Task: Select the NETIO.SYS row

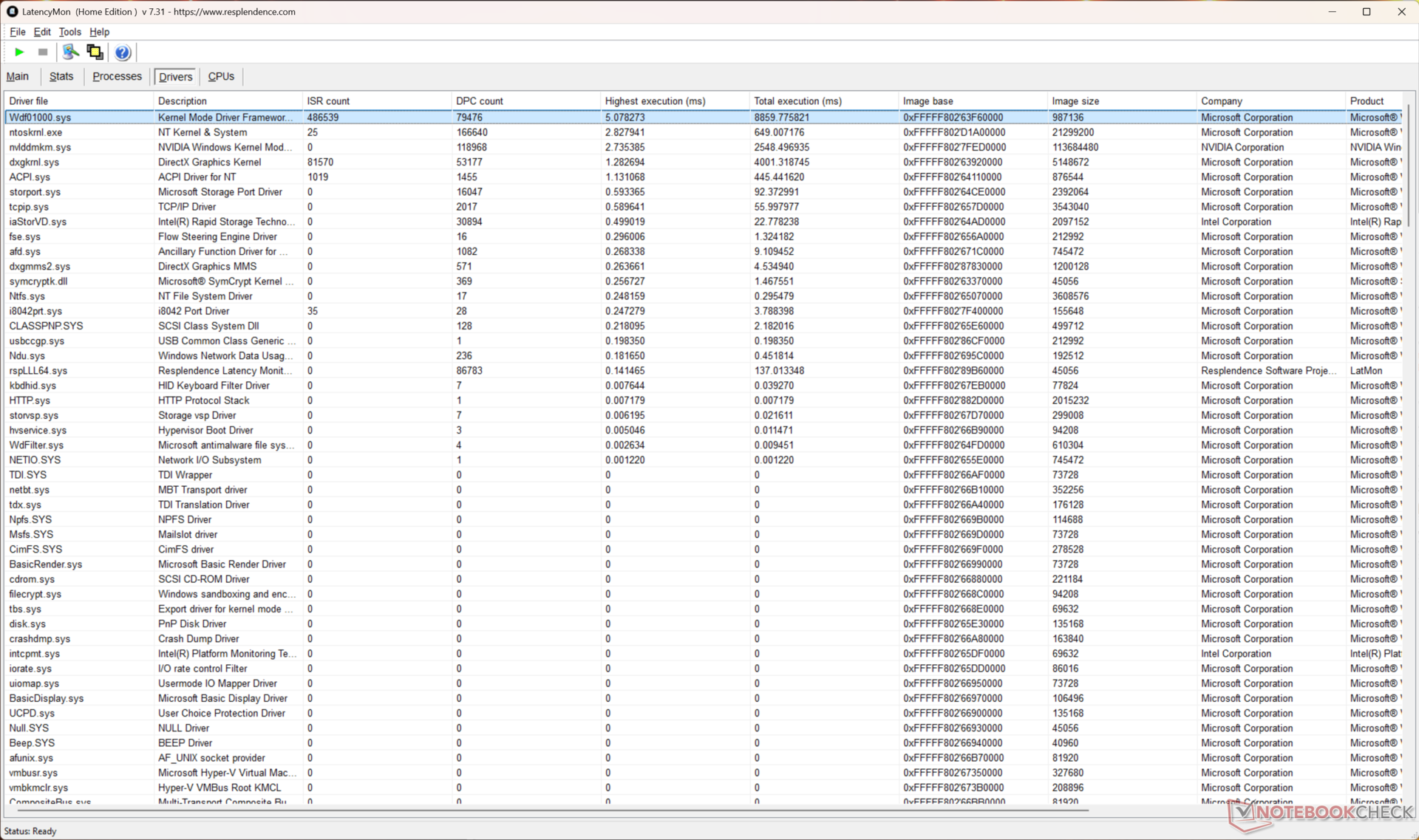Action: [x=704, y=460]
